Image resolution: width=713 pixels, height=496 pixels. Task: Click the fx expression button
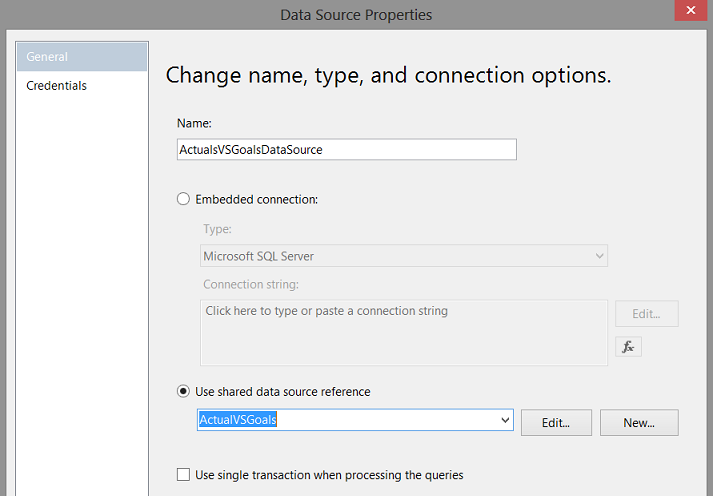point(628,347)
